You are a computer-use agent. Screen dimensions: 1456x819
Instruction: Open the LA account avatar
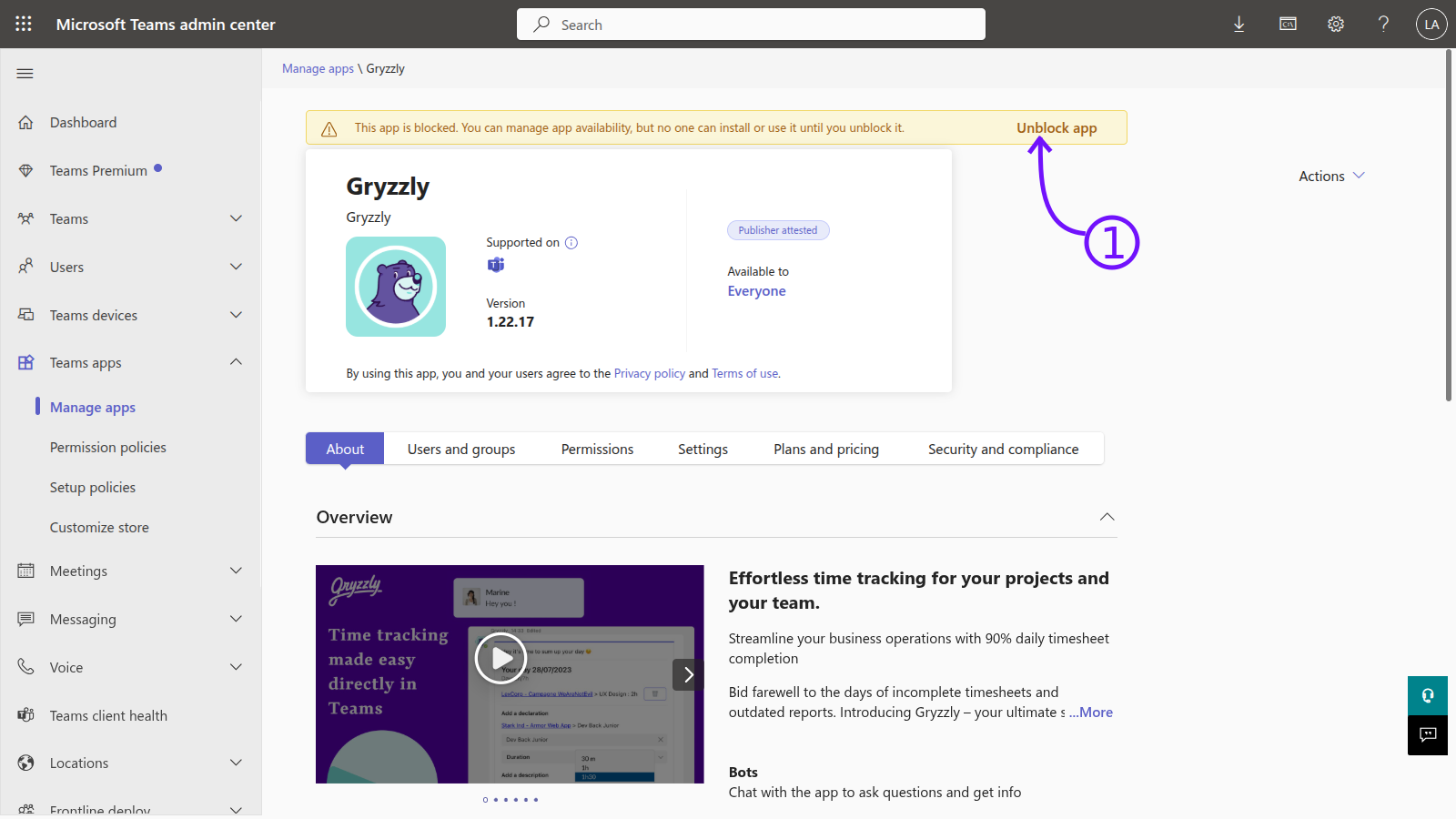point(1431,25)
